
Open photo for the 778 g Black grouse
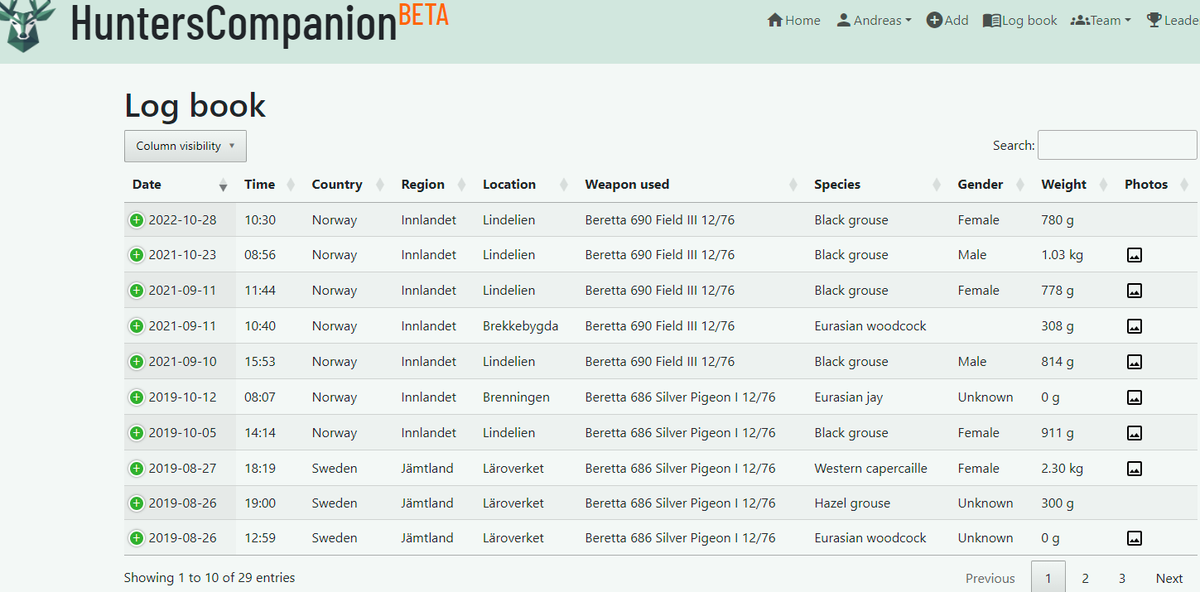click(1134, 291)
